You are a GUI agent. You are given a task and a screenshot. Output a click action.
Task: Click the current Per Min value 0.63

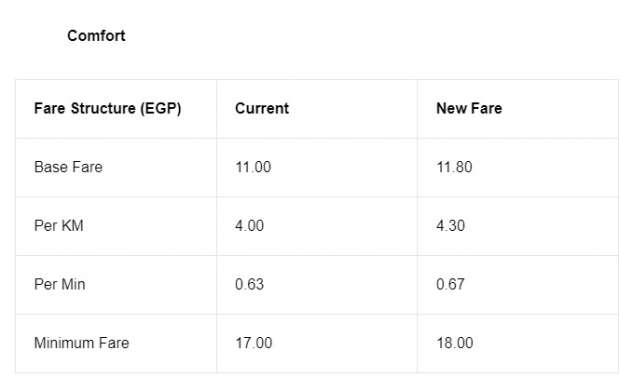pyautogui.click(x=250, y=284)
